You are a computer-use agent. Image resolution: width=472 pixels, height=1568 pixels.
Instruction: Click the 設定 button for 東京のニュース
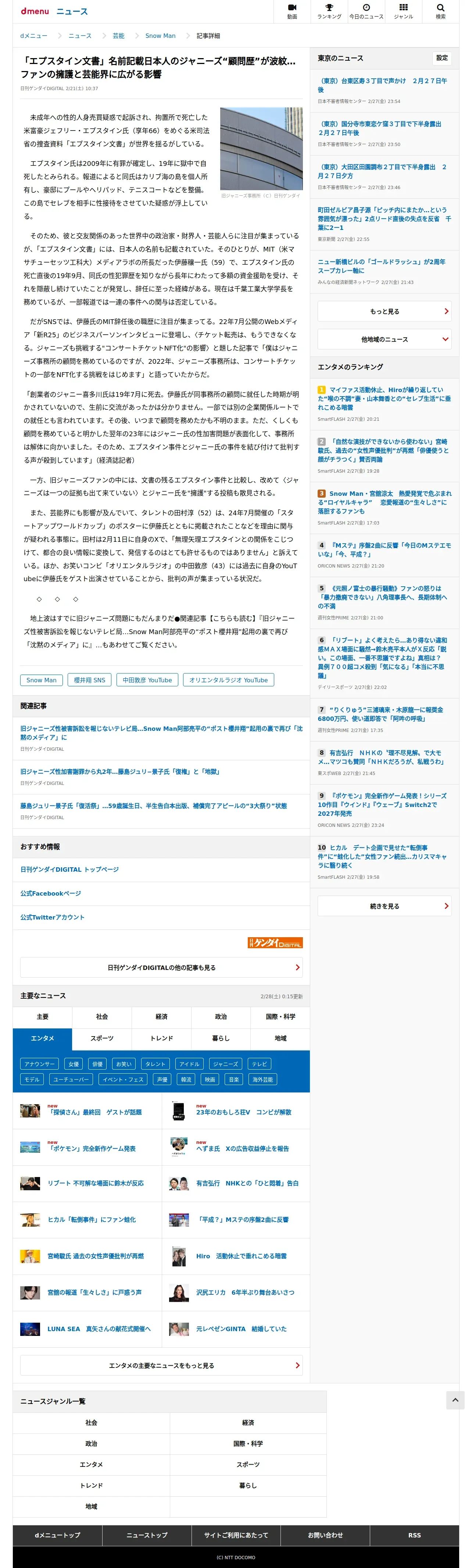pyautogui.click(x=442, y=58)
